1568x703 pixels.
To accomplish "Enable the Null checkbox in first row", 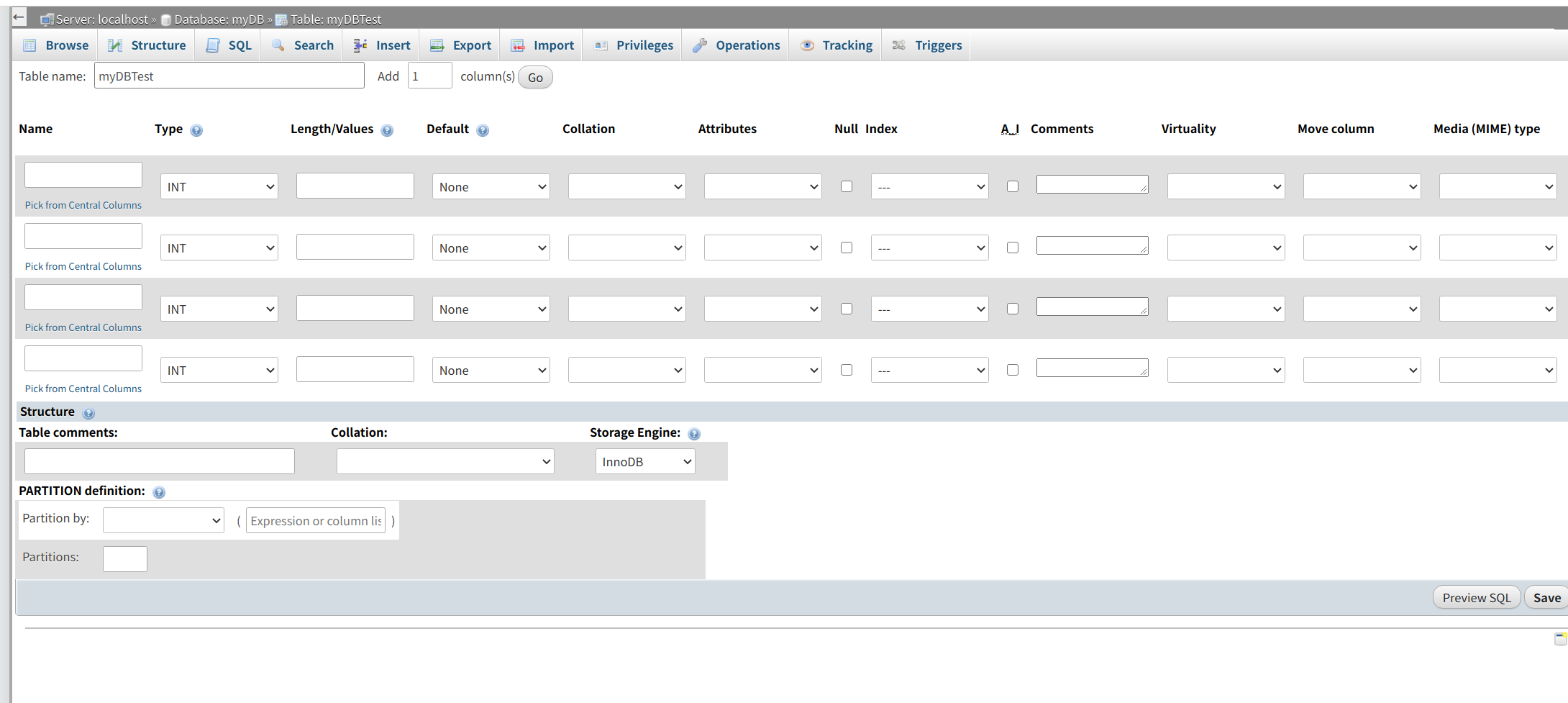I will point(847,186).
